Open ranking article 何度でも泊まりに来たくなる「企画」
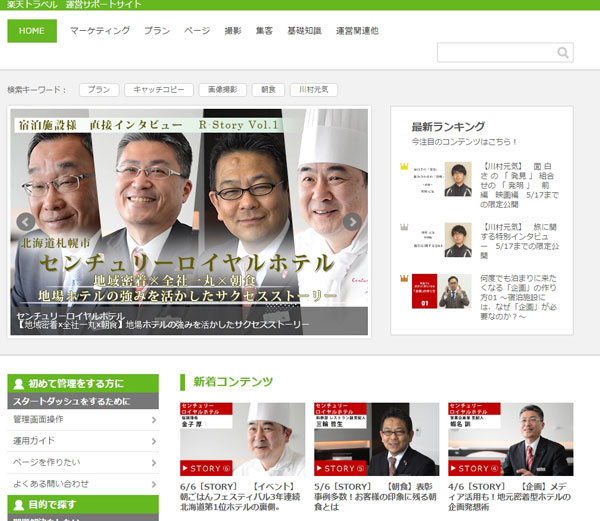600x521 pixels. [518, 297]
